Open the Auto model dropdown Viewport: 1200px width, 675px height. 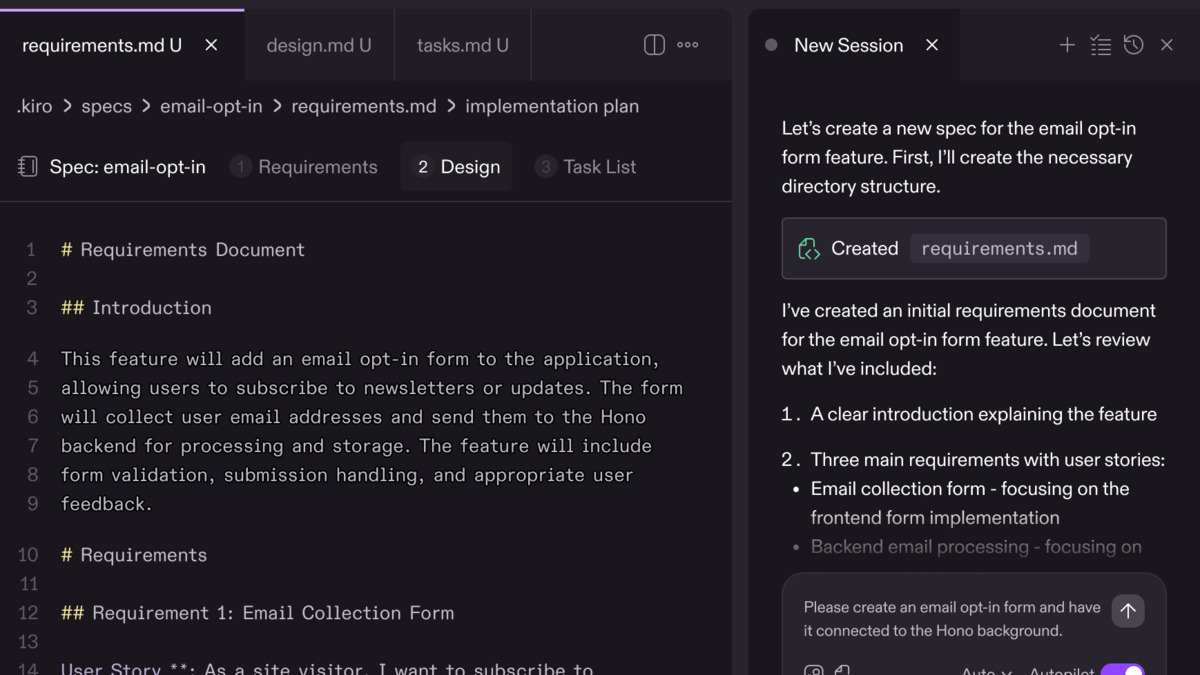pos(987,671)
